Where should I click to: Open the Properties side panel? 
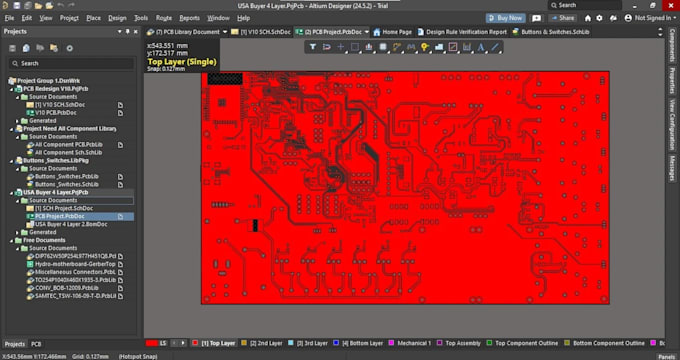click(x=672, y=80)
